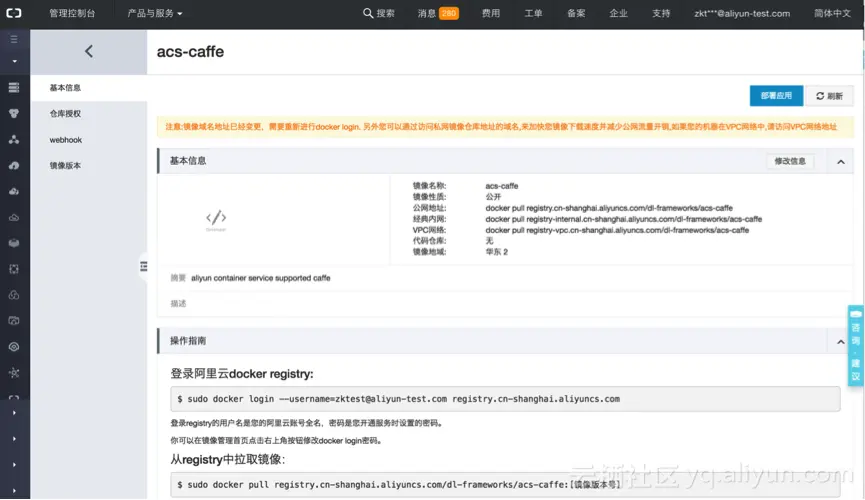865x500 pixels.
Task: Click the 从registry中拉取镜像 heading
Action: (x=227, y=459)
